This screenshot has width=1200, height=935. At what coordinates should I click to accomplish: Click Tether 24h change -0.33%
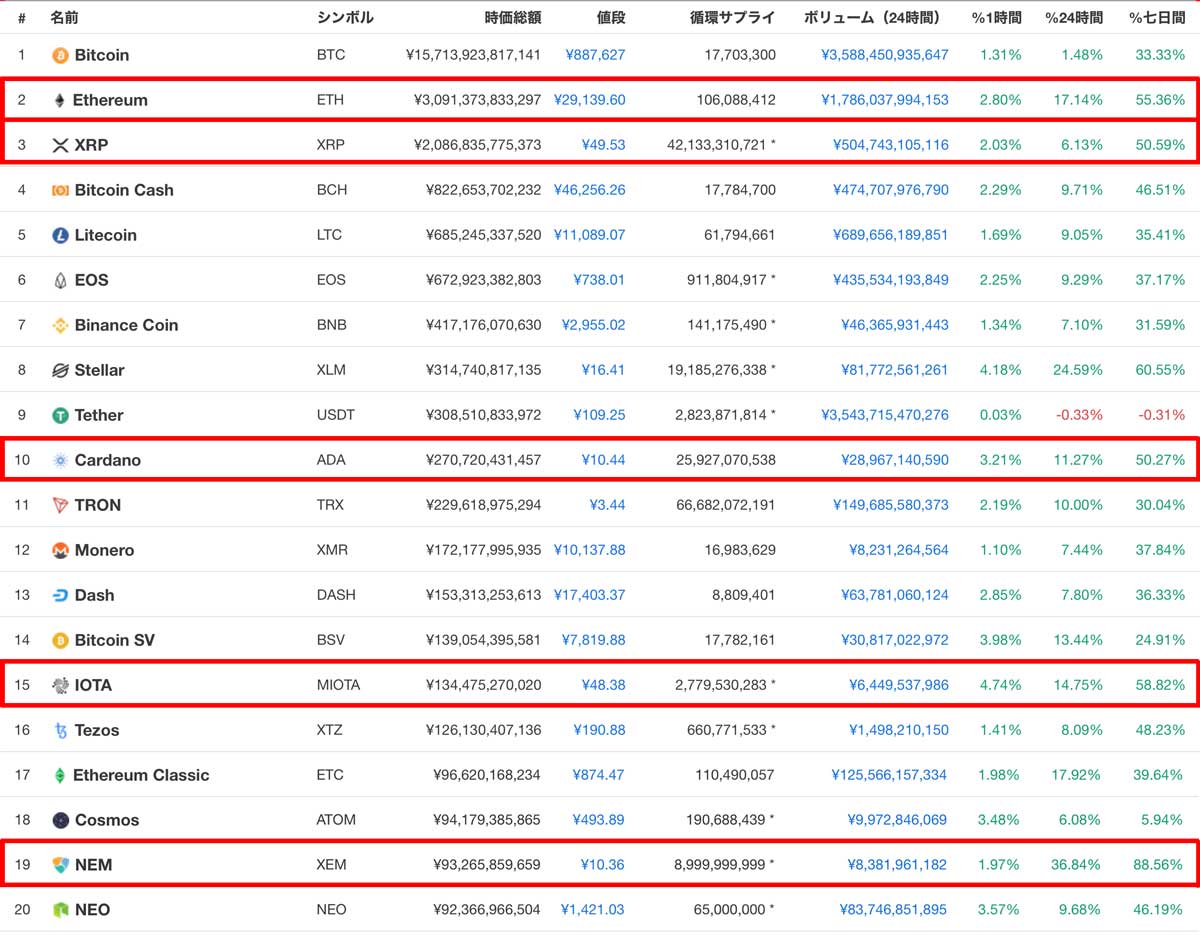click(1079, 415)
